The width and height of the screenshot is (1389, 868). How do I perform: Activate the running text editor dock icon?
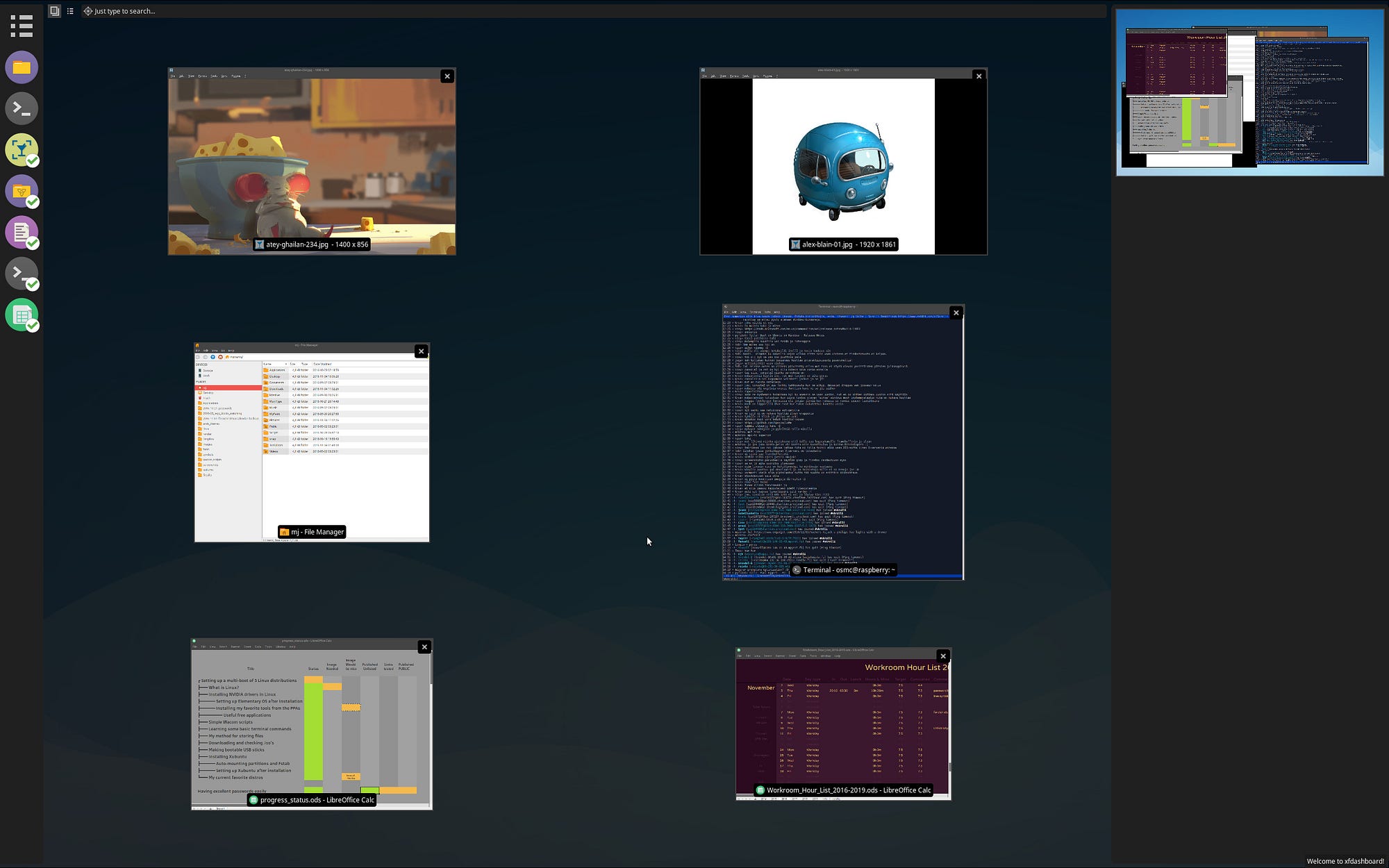pos(22,232)
